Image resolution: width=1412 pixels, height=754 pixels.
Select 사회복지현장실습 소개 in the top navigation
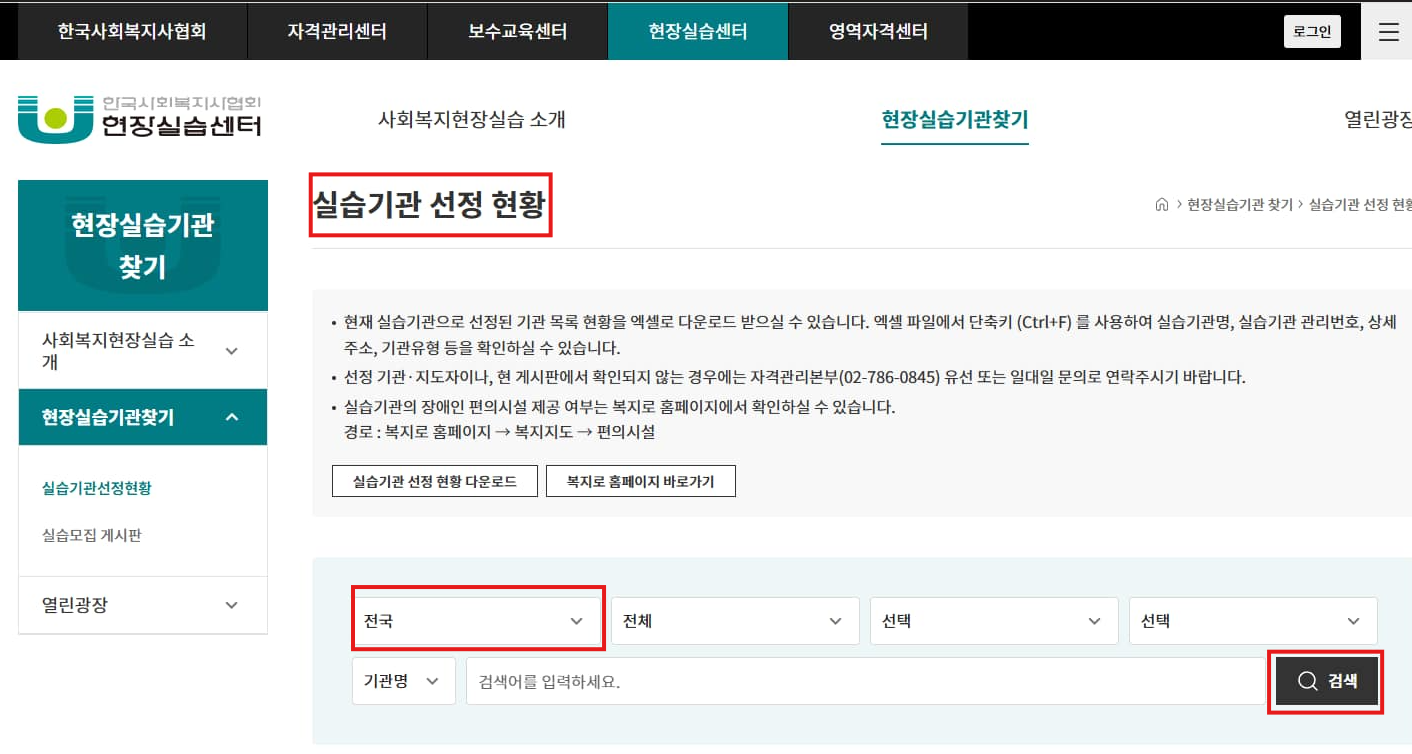point(472,119)
